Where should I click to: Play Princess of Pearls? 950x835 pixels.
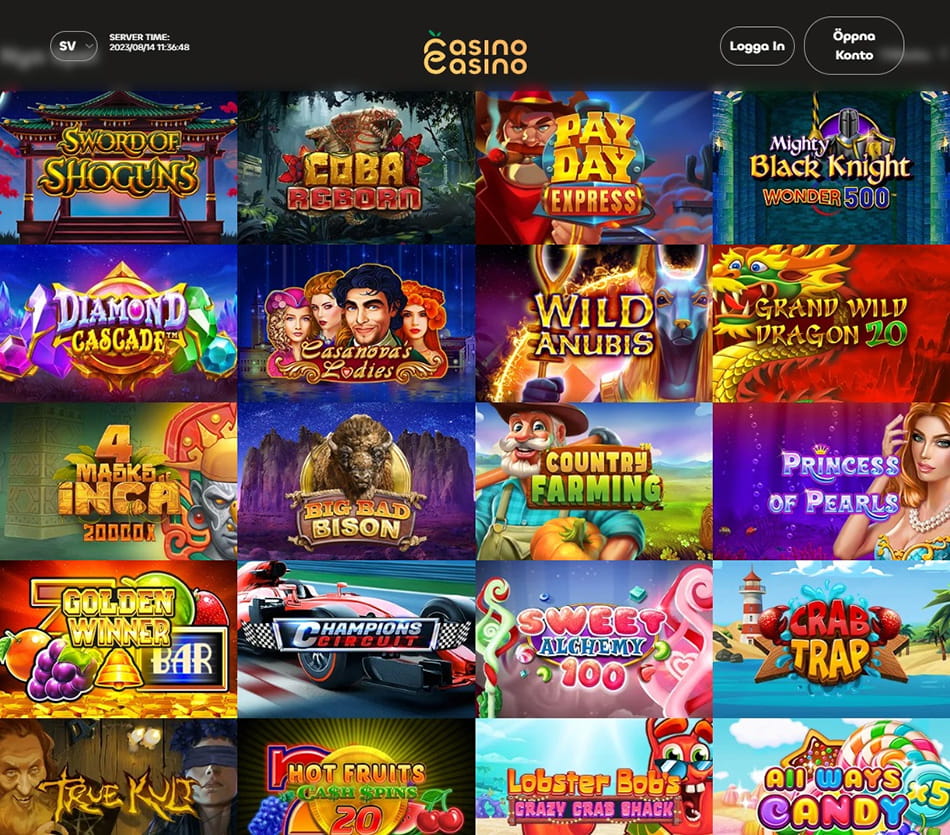pos(831,481)
